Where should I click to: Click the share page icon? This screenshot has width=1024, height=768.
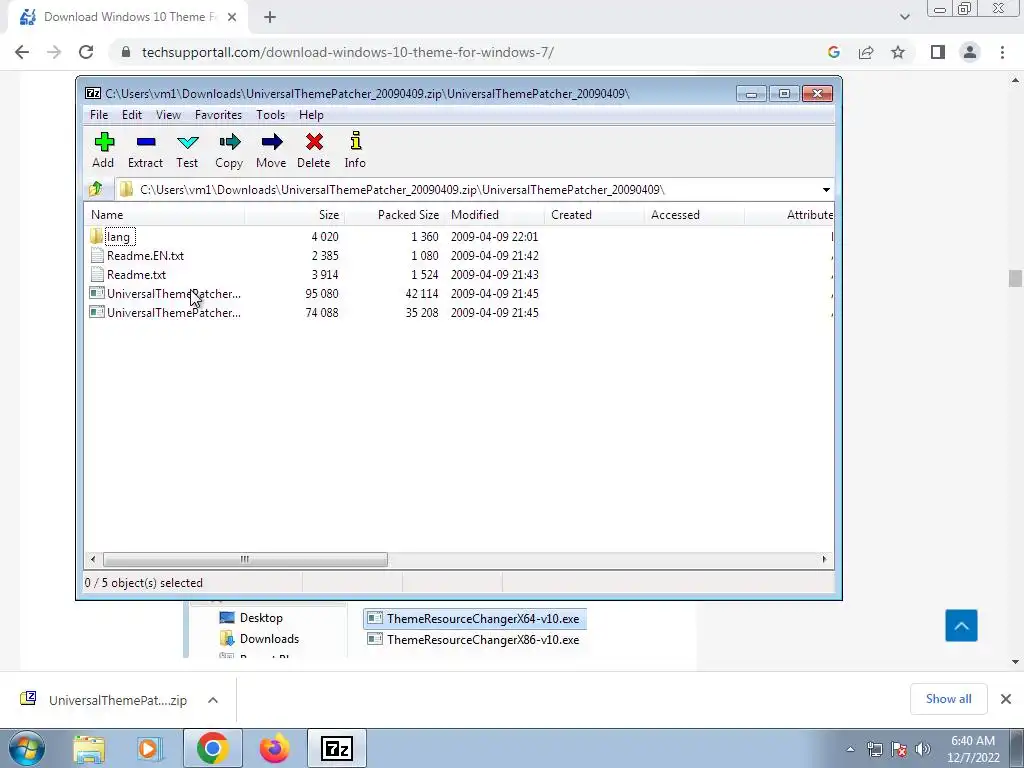point(866,52)
